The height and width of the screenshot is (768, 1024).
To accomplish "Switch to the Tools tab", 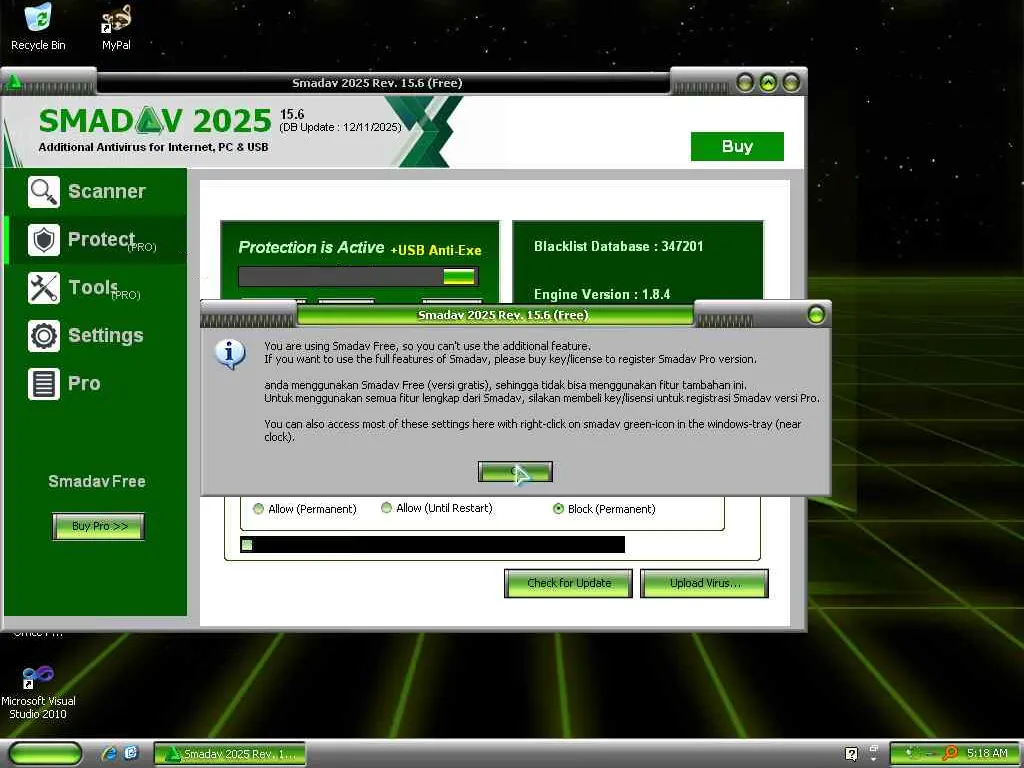I will [x=95, y=288].
